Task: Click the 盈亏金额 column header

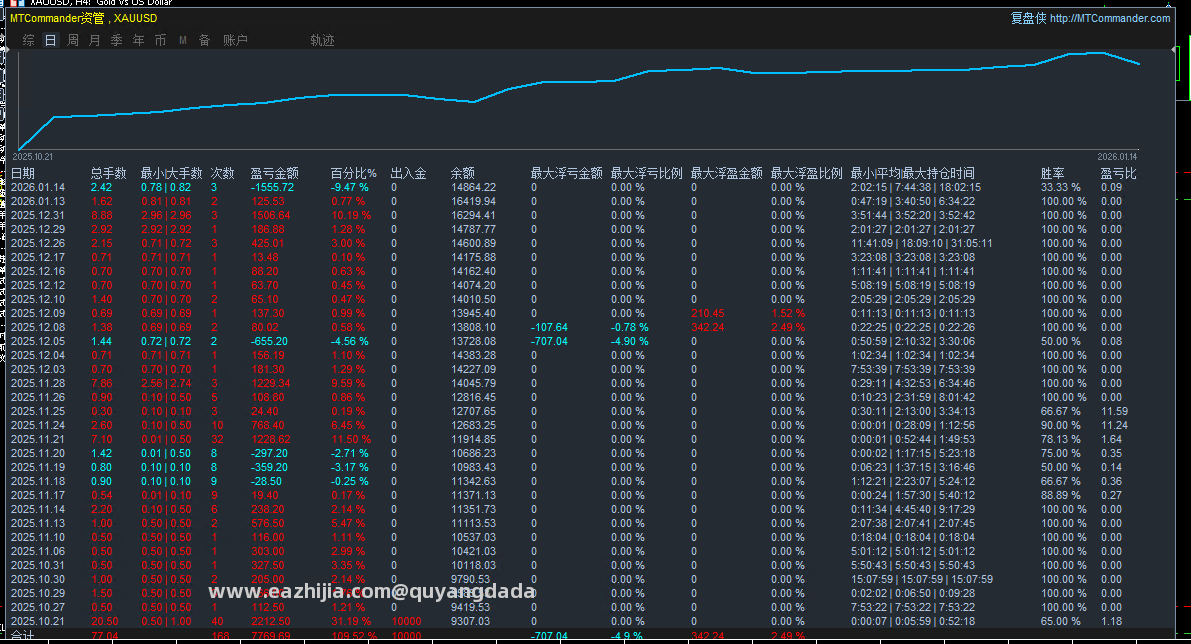Action: (274, 173)
